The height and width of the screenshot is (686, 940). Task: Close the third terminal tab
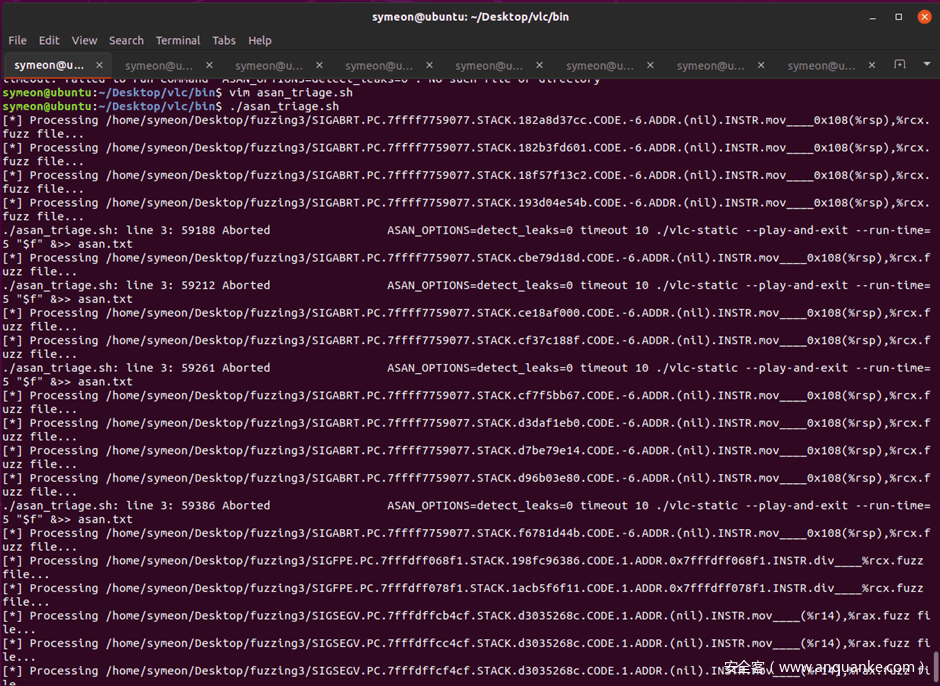click(x=320, y=66)
